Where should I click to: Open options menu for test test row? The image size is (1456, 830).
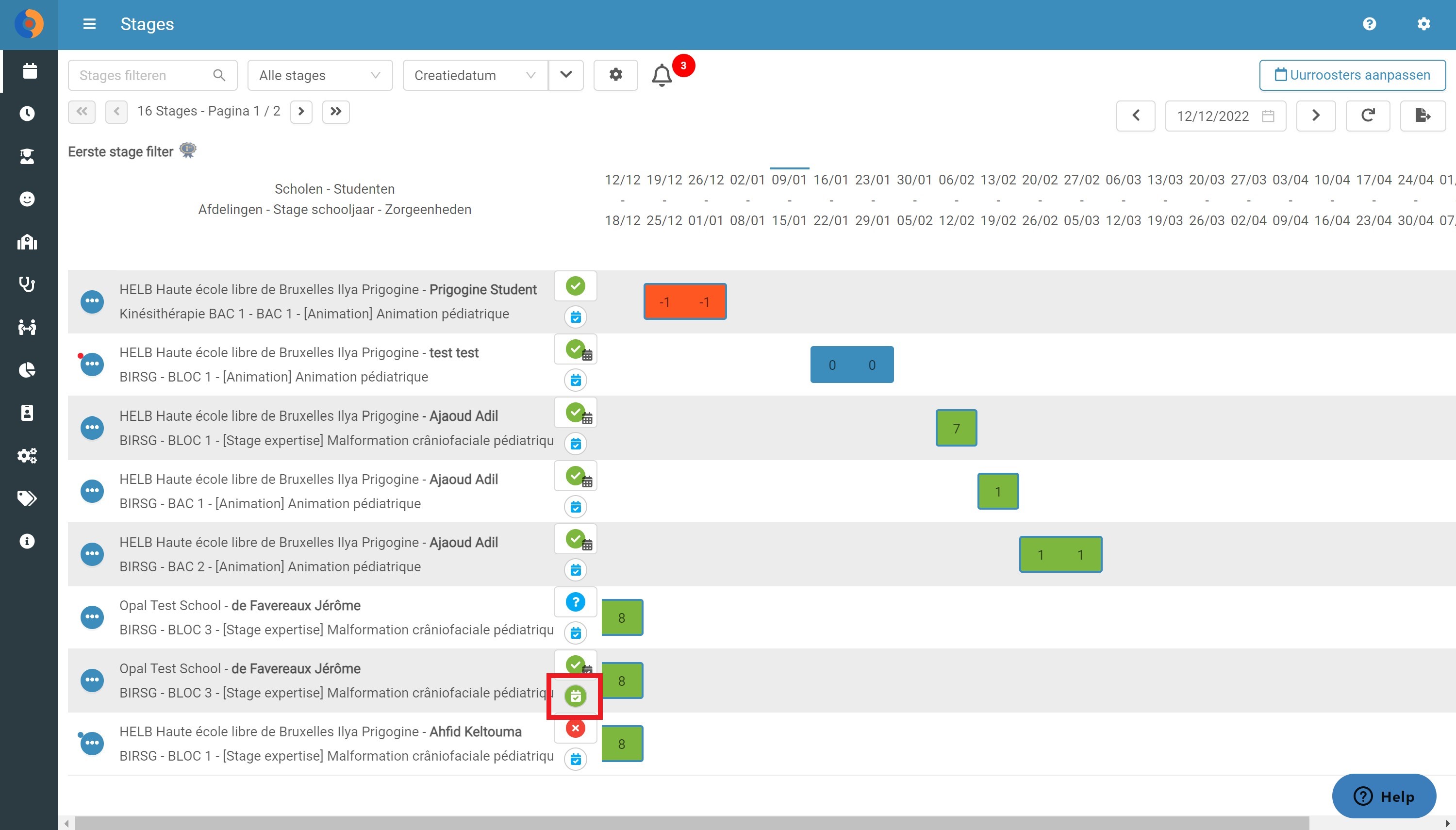(92, 364)
